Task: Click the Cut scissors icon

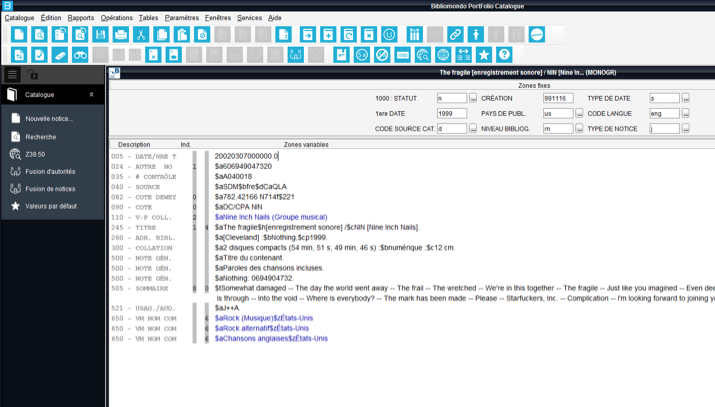Action: coord(141,34)
